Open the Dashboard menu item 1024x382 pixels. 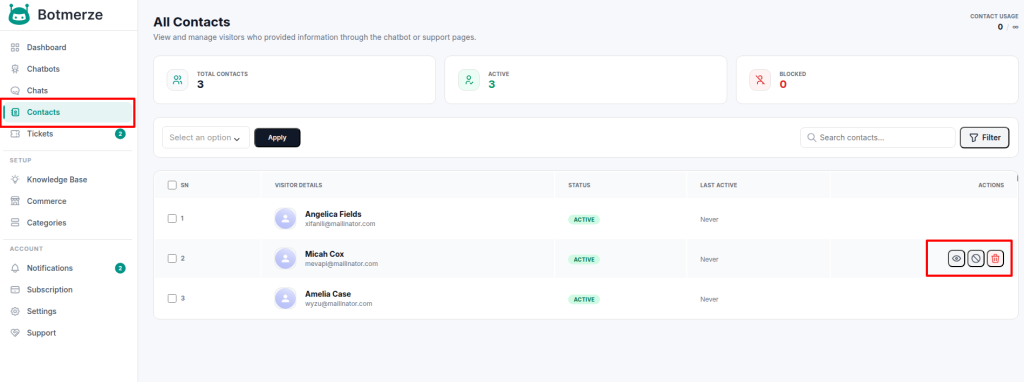pyautogui.click(x=69, y=48)
